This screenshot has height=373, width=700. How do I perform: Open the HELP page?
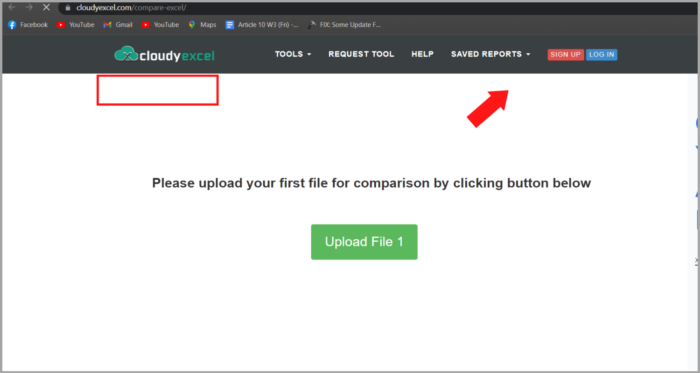[x=422, y=54]
